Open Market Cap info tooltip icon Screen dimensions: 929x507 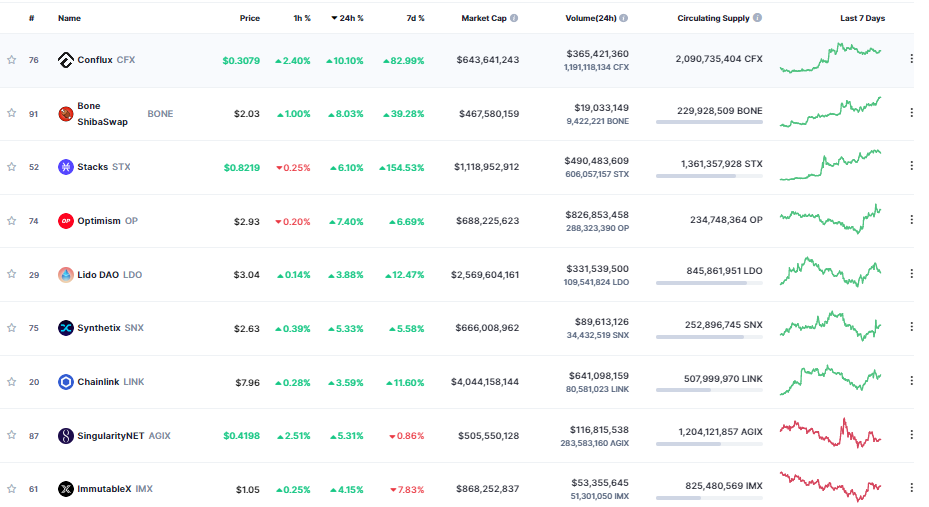pyautogui.click(x=514, y=18)
